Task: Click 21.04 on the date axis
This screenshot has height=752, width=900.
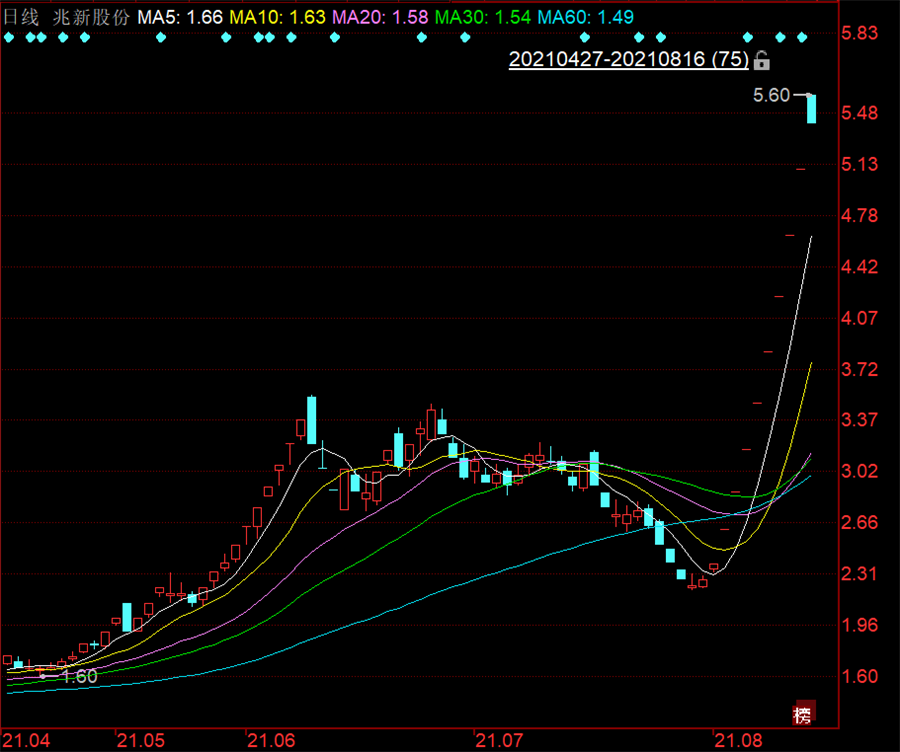Action: tap(26, 741)
